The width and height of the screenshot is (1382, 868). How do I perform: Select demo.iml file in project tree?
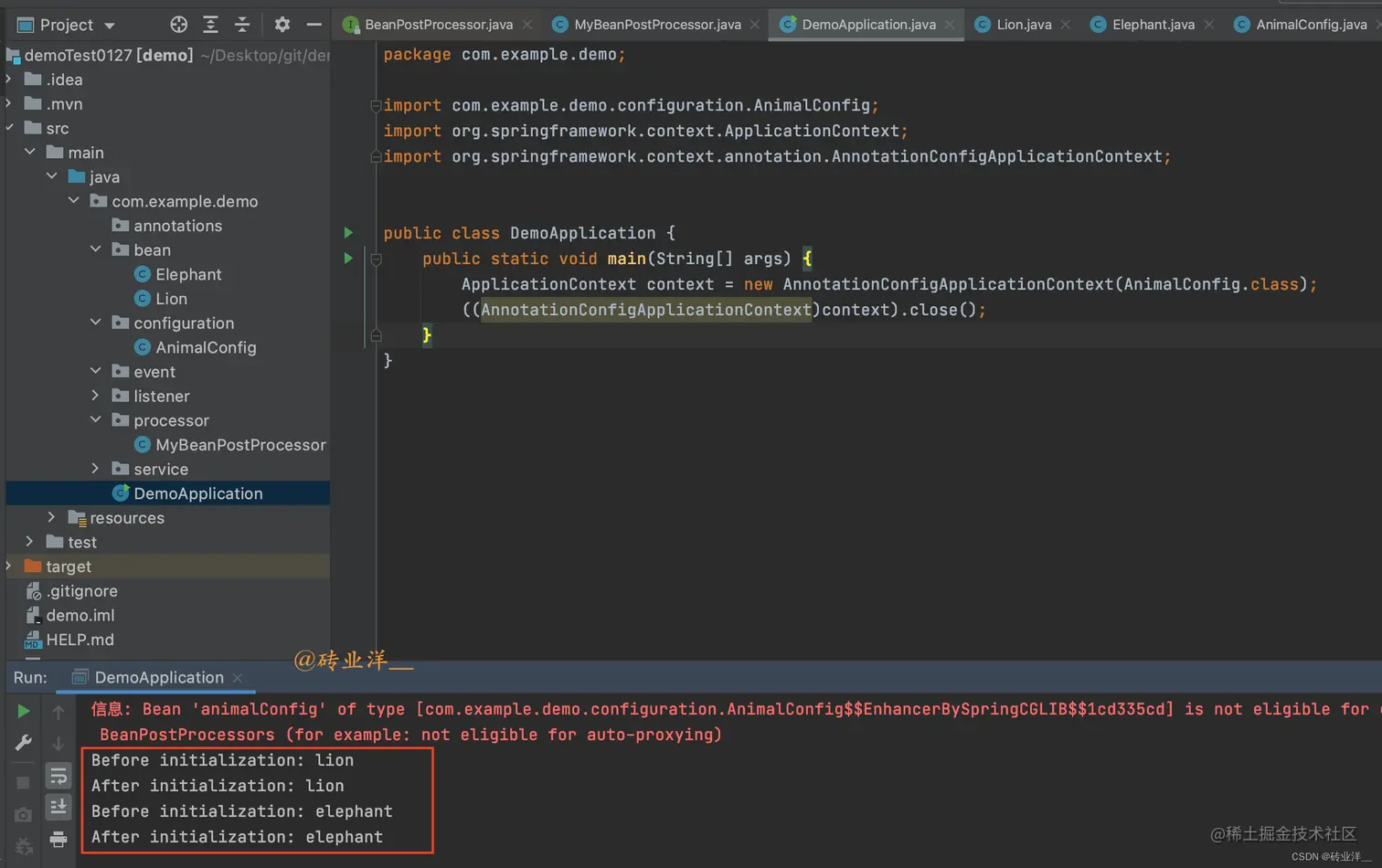point(80,615)
